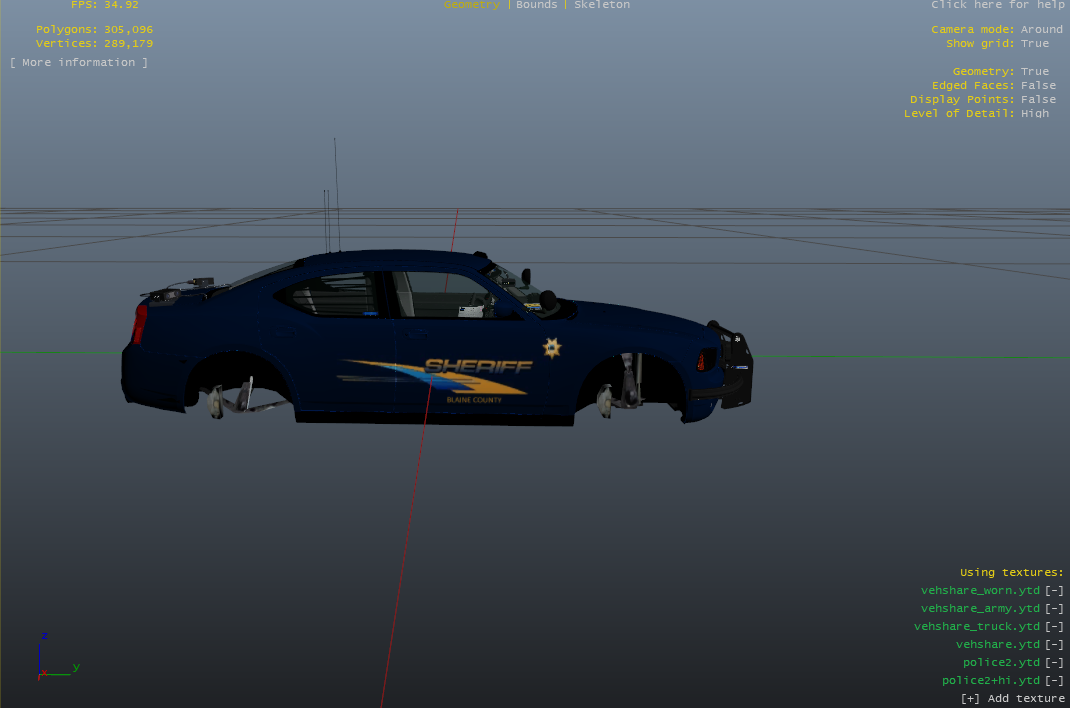Toggle the Geometry True display setting
This screenshot has height=708, width=1070.
pyautogui.click(x=1035, y=72)
